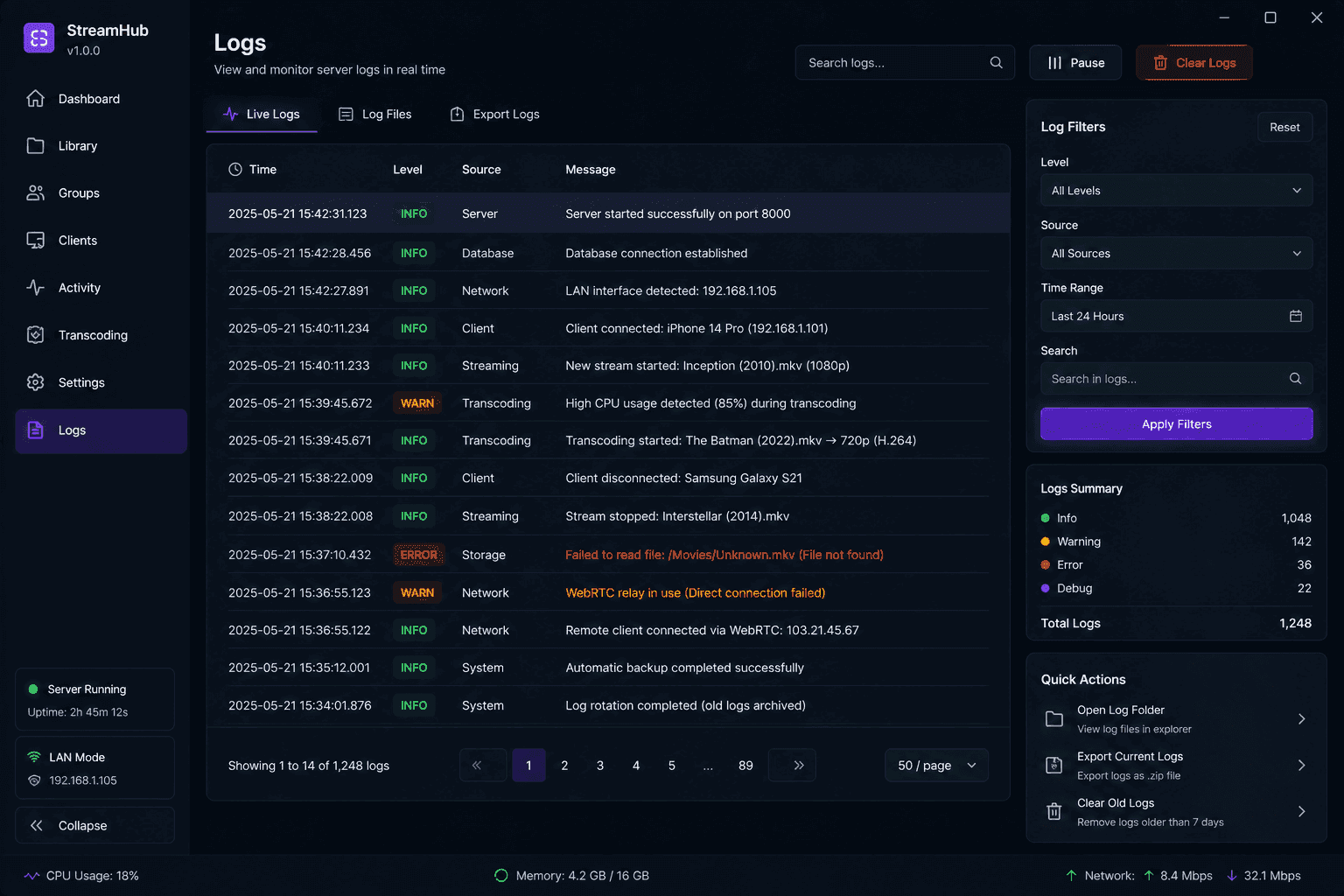Click Apply Filters
Screen dimensions: 1344x896
point(1177,423)
